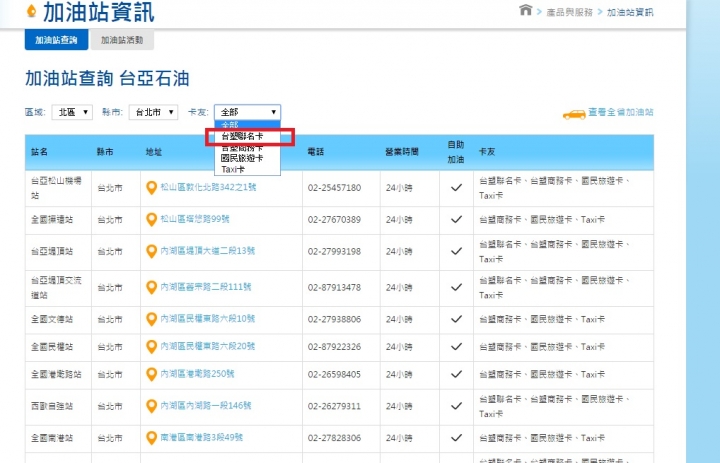
Task: Open the 查看全省加油站 link
Action: [x=621, y=112]
